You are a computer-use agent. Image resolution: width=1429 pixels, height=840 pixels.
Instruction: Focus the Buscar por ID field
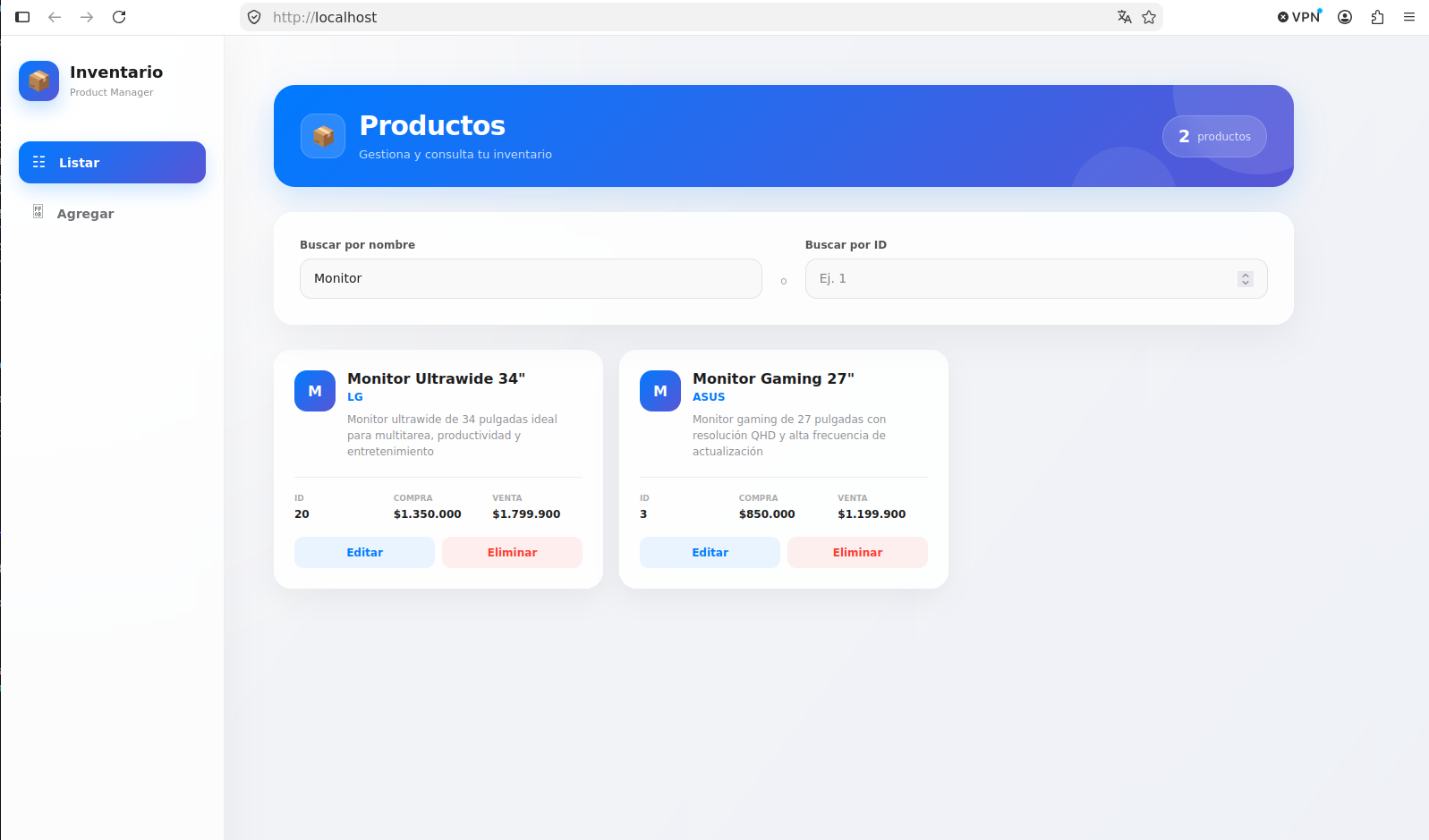[1036, 278]
